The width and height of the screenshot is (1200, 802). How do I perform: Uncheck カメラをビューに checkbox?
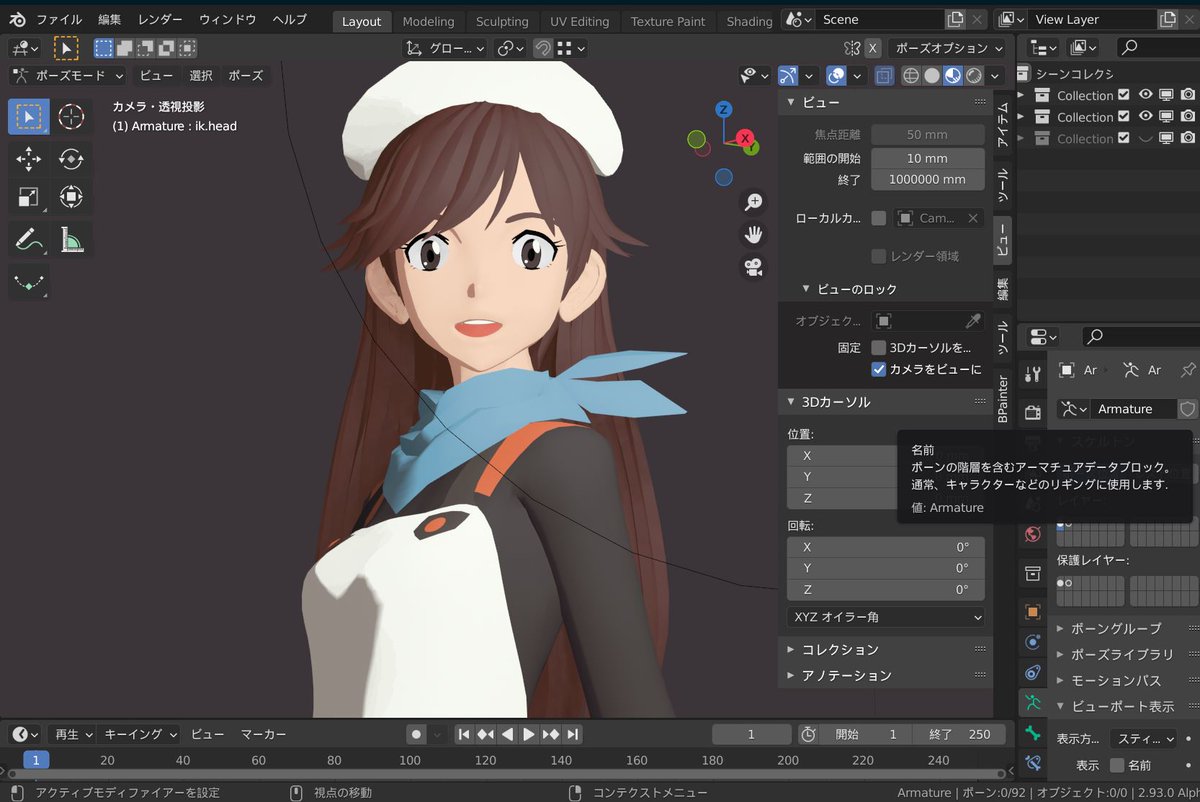[878, 369]
